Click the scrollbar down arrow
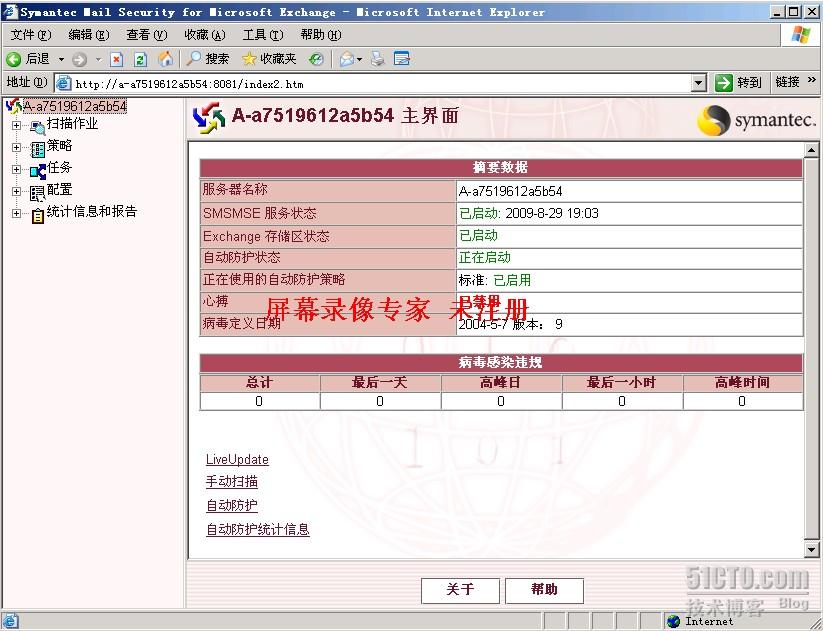Screen dimensions: 823x631 pos(811,550)
